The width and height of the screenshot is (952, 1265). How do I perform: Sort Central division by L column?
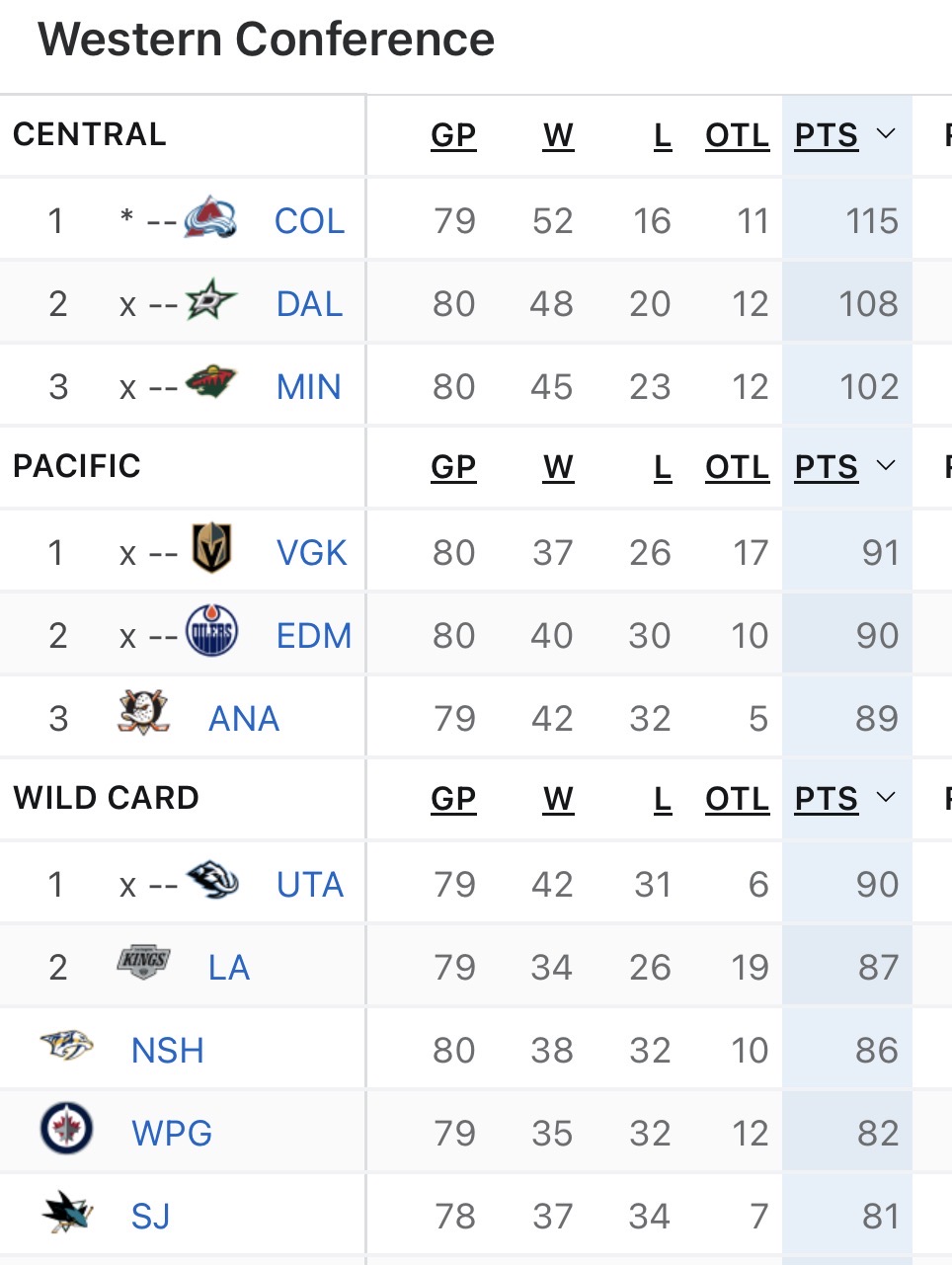(x=663, y=135)
